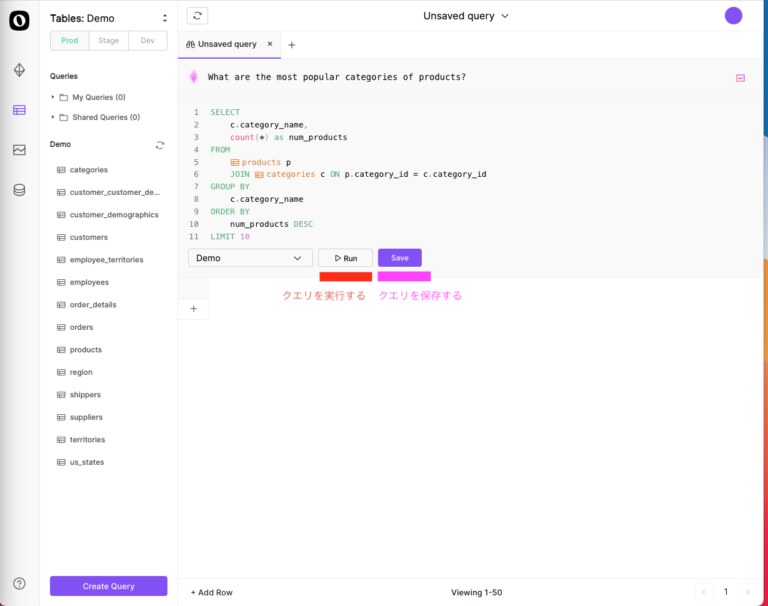This screenshot has height=606, width=768.
Task: Refresh the Demo table list
Action: 160,145
